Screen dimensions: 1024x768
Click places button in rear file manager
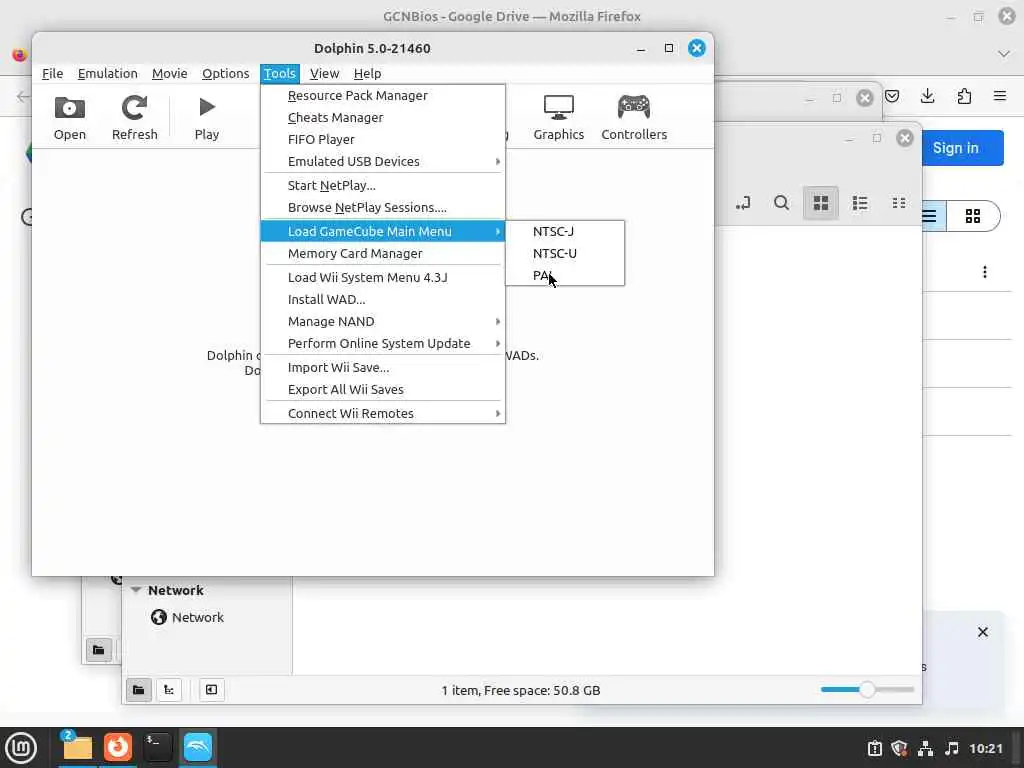point(99,650)
